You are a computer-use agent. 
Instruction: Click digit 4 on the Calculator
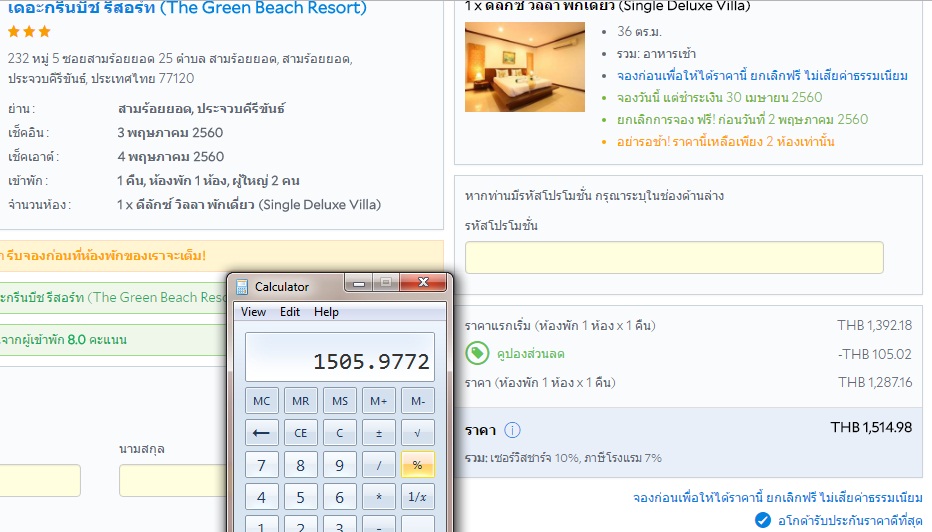coord(262,497)
